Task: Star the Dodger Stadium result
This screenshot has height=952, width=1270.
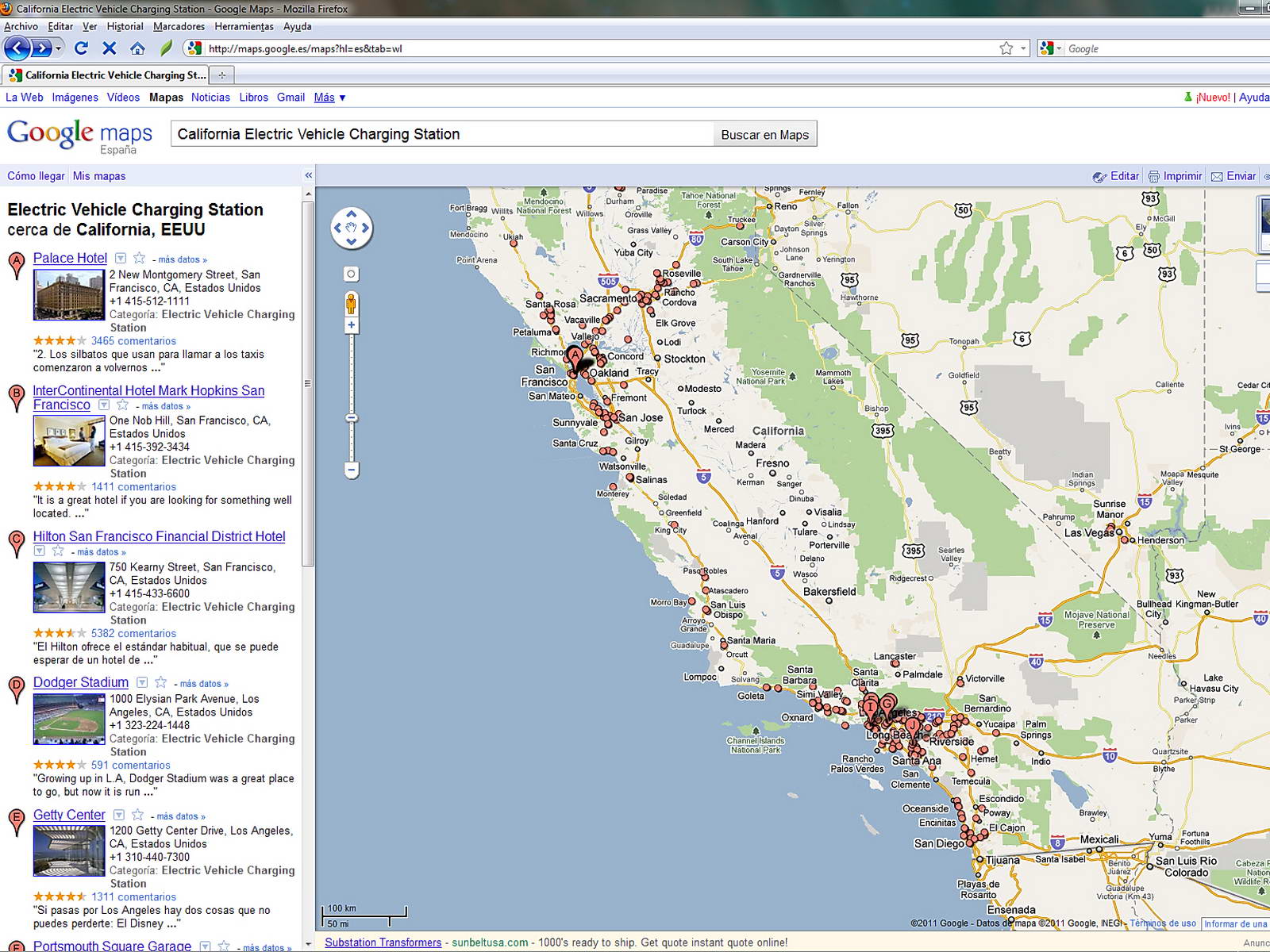Action: (161, 682)
